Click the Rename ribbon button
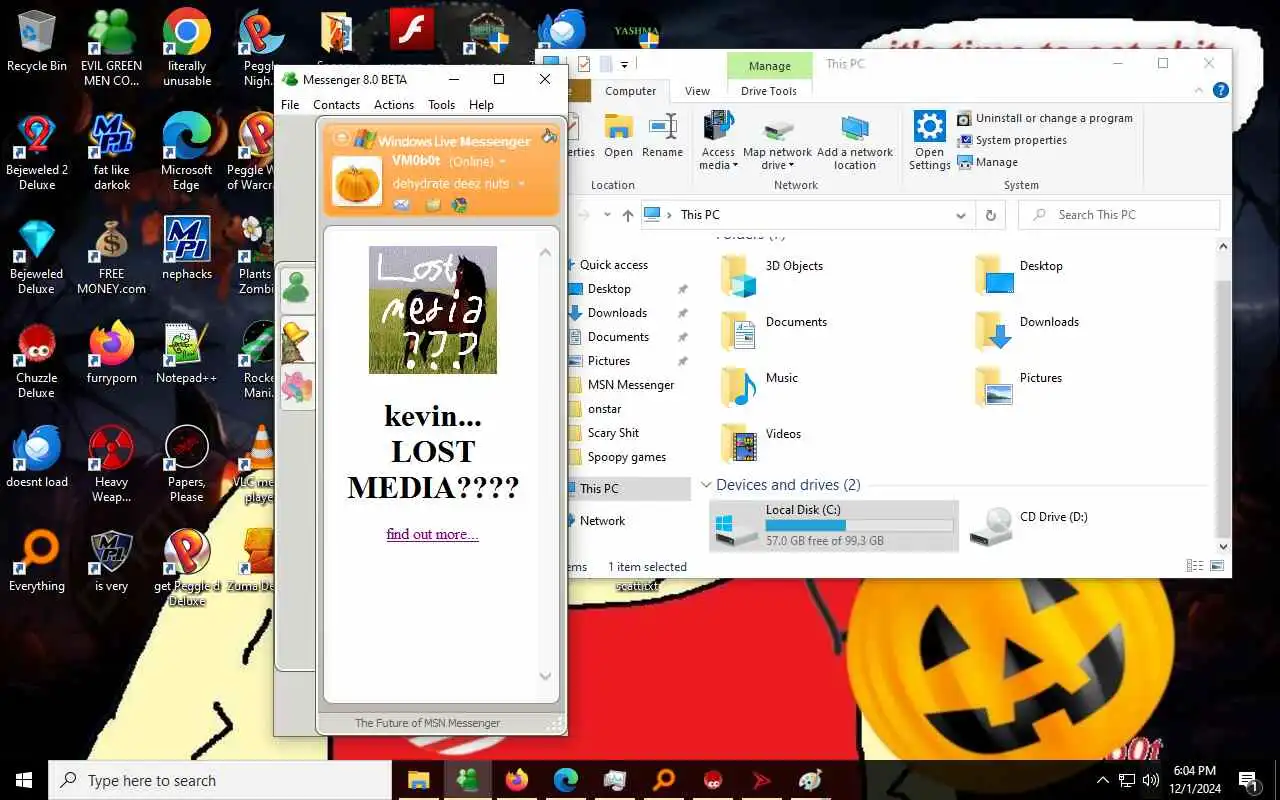Image resolution: width=1280 pixels, height=800 pixels. tap(662, 136)
